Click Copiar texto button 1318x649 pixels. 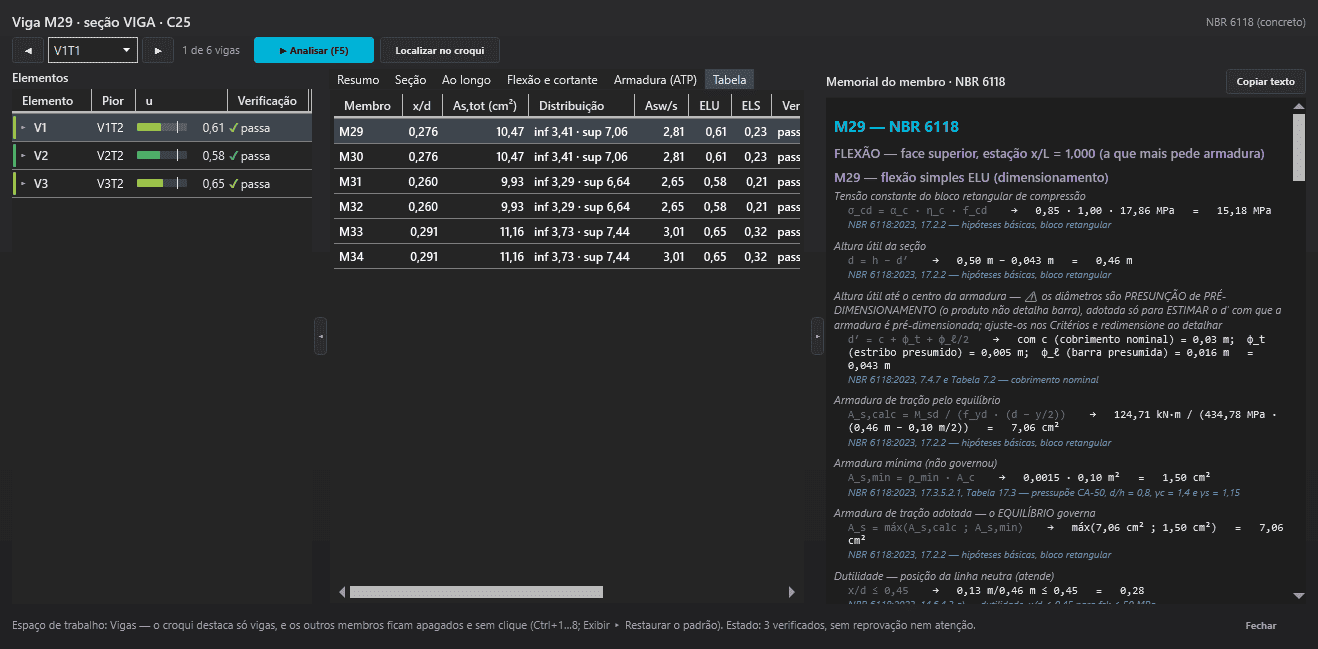[1265, 82]
